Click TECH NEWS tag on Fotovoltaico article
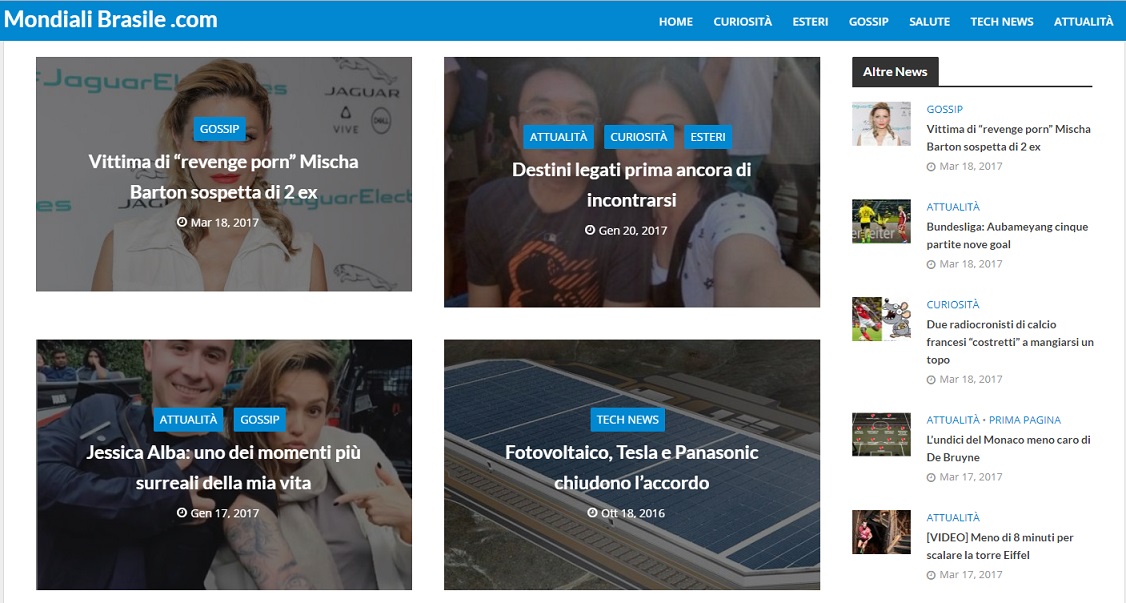 627,420
